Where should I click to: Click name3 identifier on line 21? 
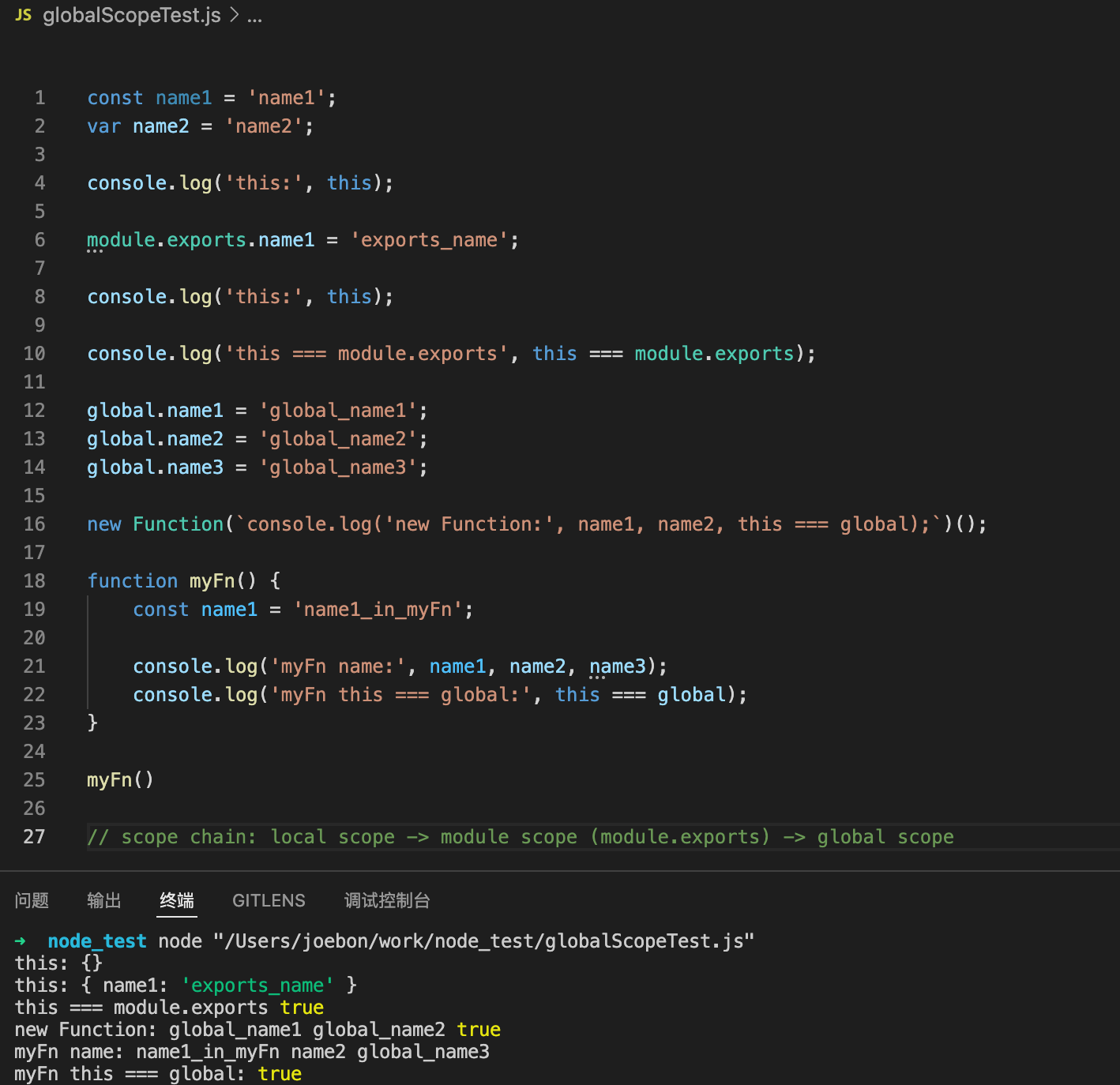click(x=618, y=666)
